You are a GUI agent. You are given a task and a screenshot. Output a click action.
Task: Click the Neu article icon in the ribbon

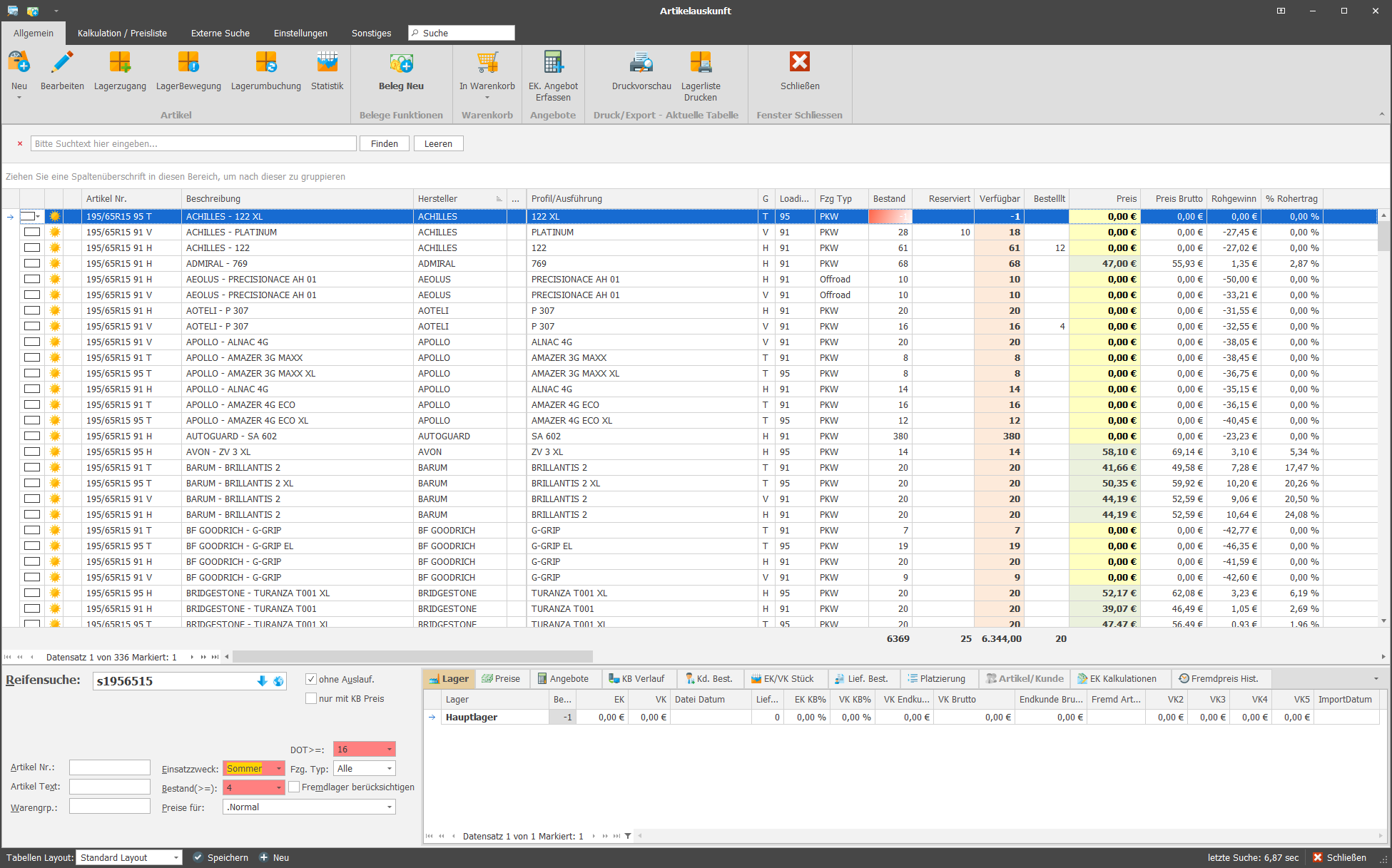(19, 63)
